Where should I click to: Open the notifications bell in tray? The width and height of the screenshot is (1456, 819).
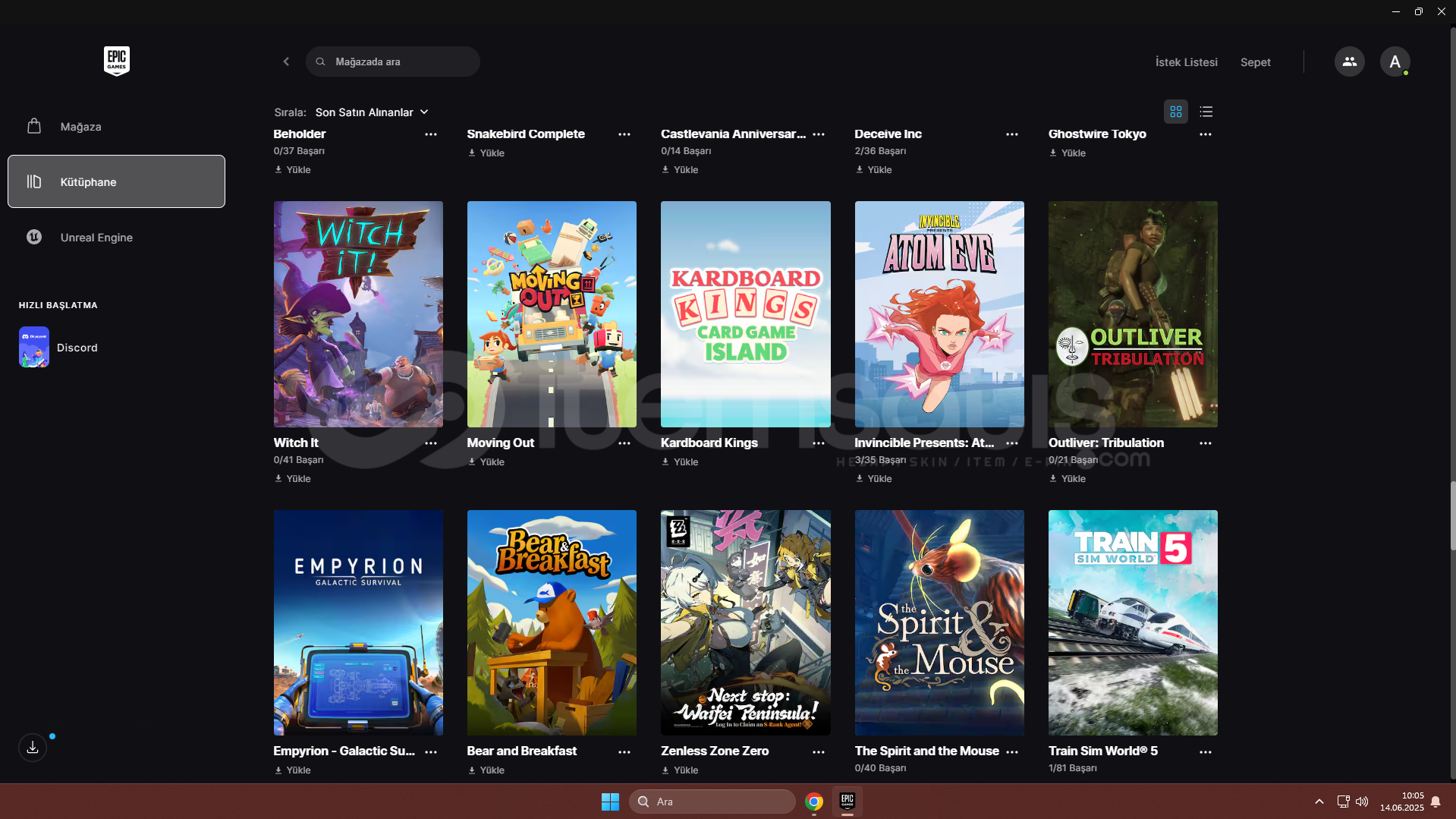[1436, 802]
